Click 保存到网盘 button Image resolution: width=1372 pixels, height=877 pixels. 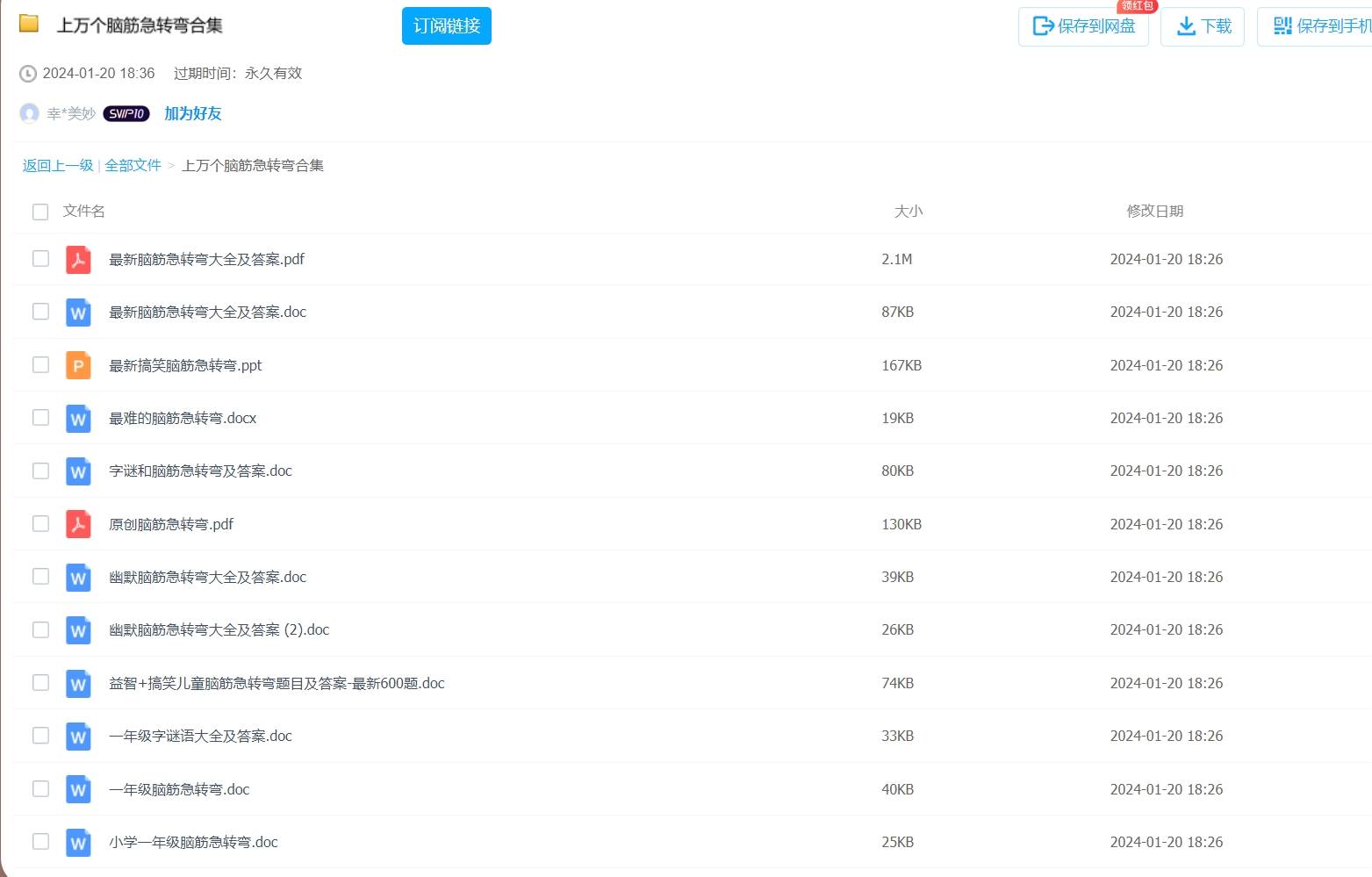1083,26
